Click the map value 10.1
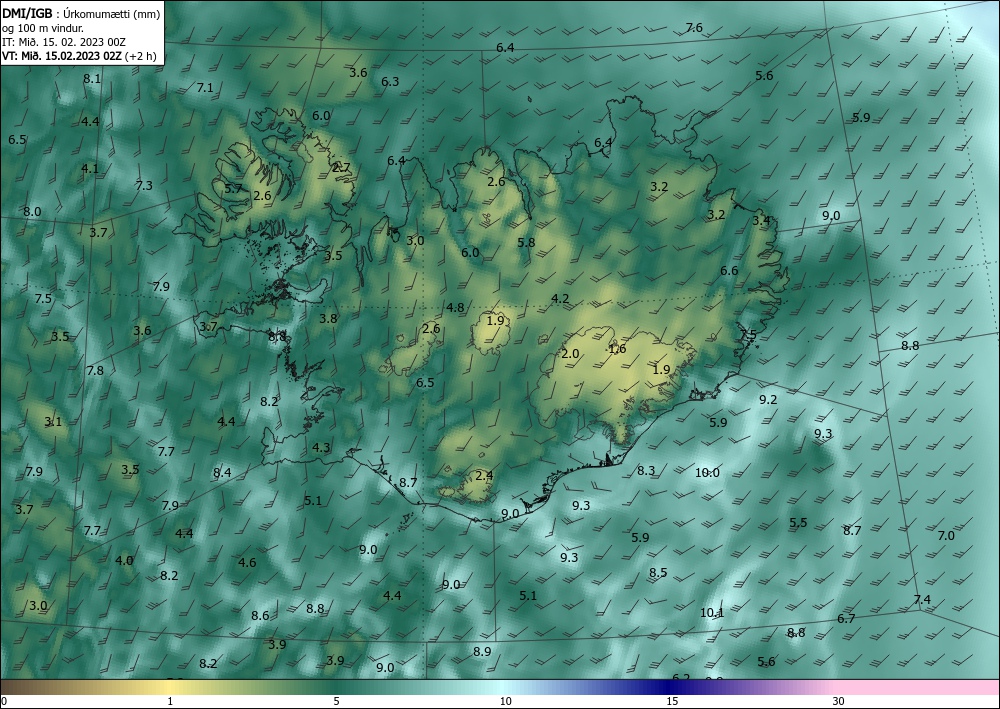This screenshot has height=709, width=1000. click(712, 613)
